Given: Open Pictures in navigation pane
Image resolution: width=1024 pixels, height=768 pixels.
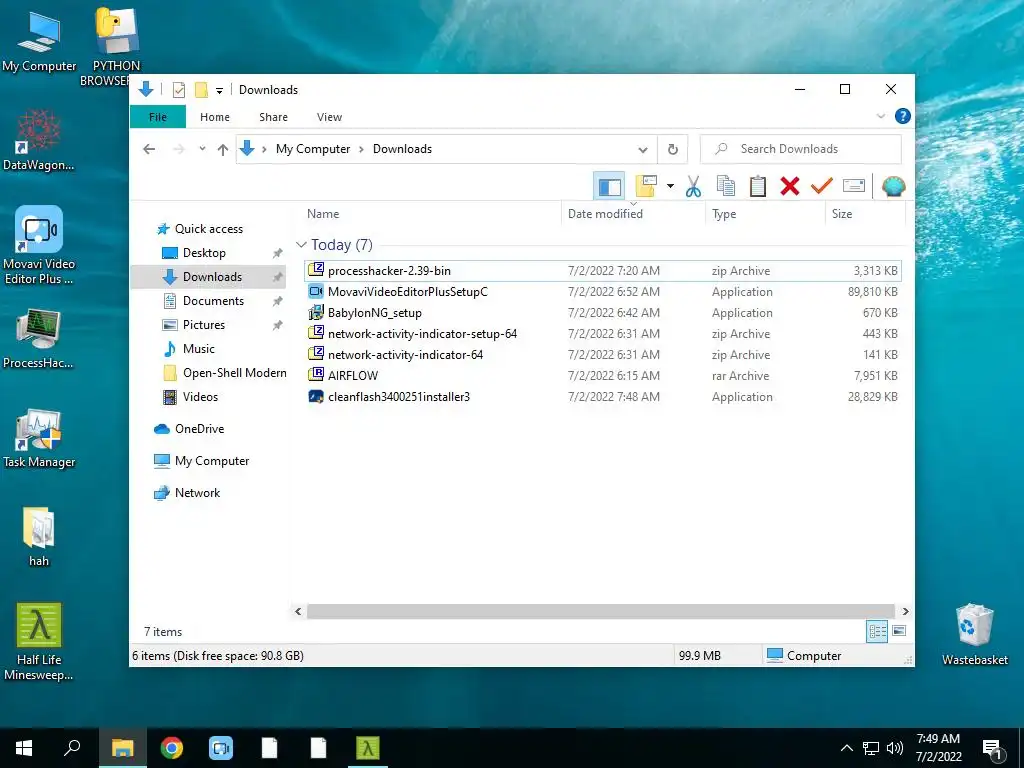Looking at the screenshot, I should click(x=203, y=325).
